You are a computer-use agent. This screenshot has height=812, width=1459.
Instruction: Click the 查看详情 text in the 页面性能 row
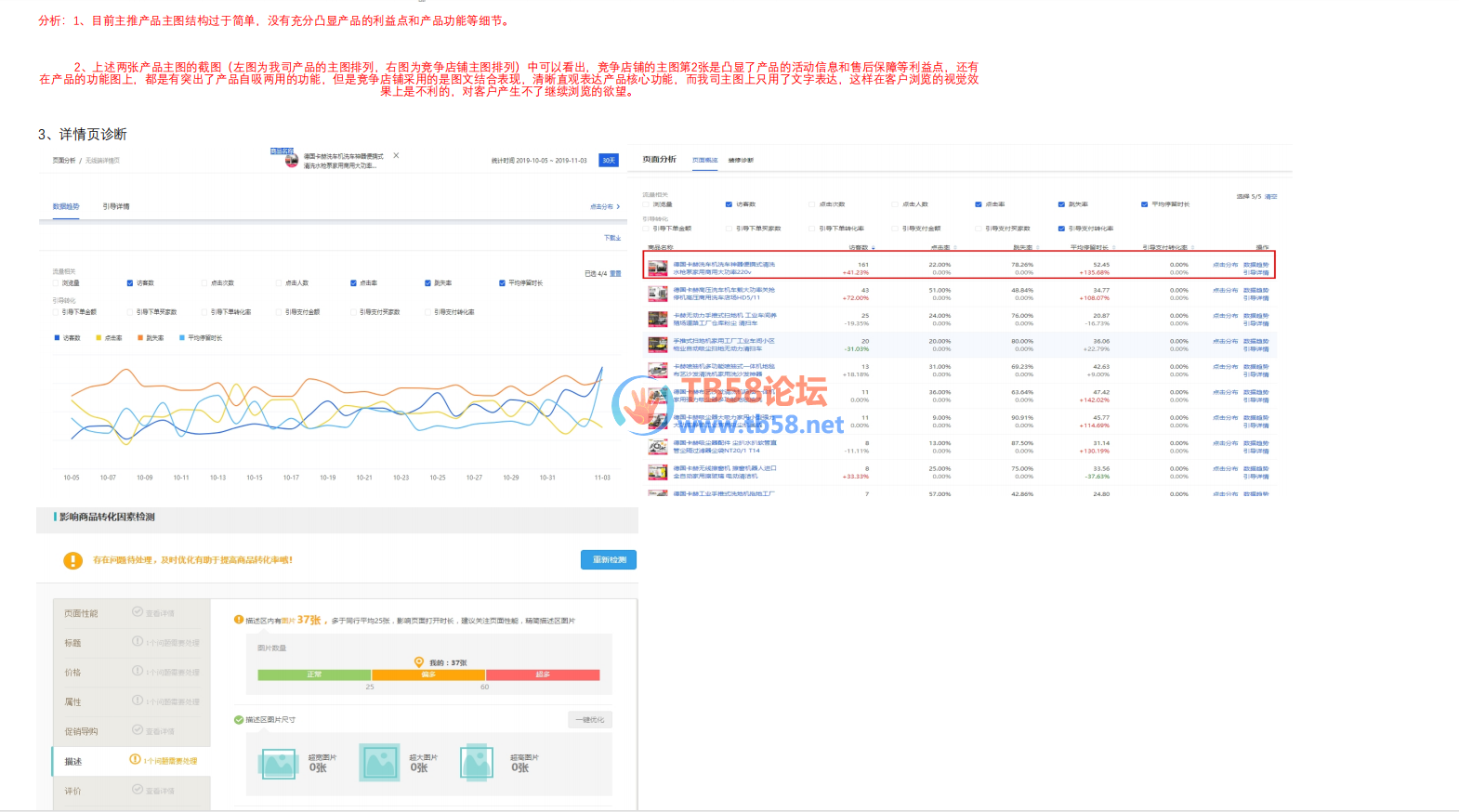click(x=160, y=613)
